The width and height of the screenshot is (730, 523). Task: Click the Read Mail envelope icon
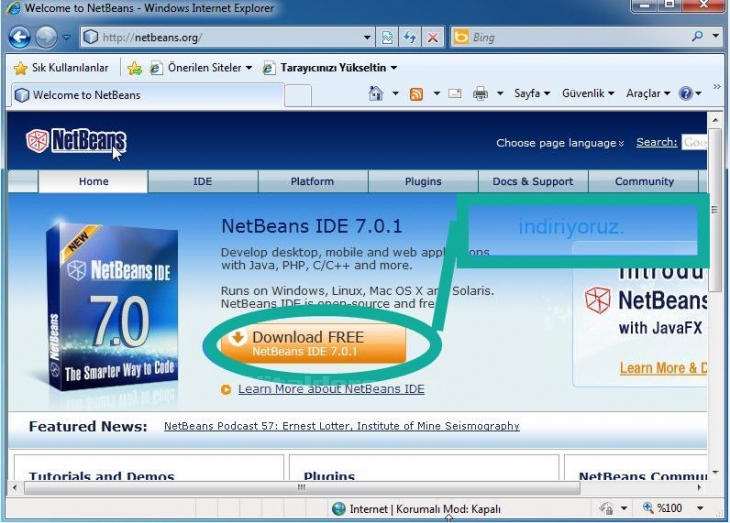454,94
